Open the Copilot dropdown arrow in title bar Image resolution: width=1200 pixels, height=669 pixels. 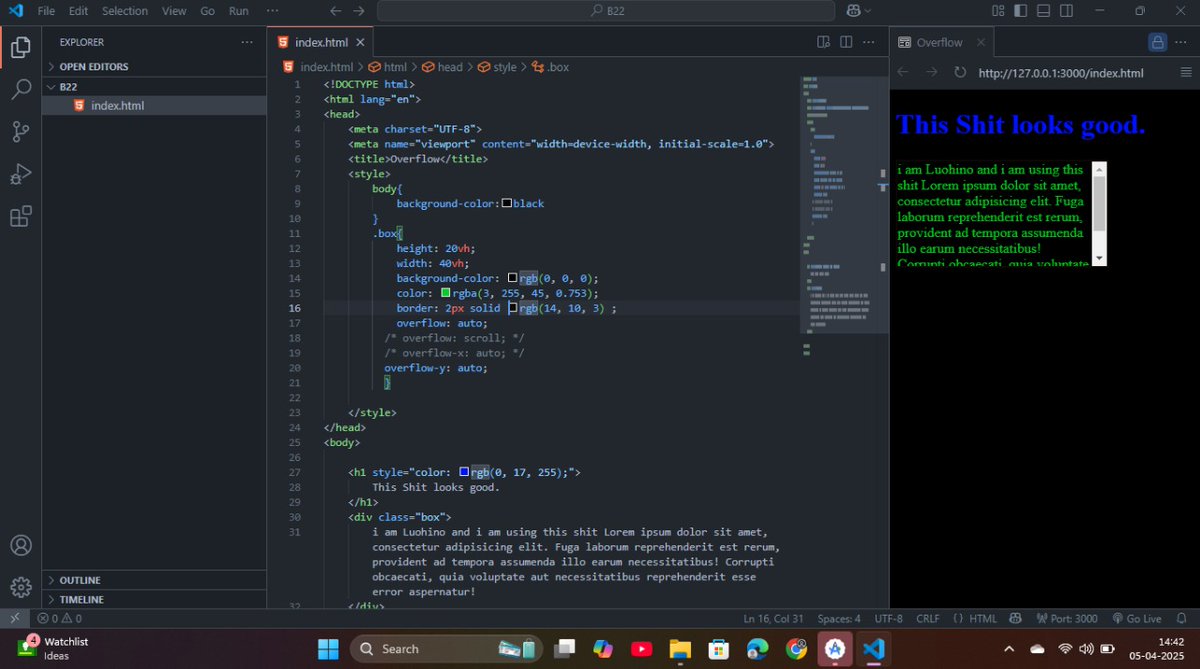(x=867, y=11)
